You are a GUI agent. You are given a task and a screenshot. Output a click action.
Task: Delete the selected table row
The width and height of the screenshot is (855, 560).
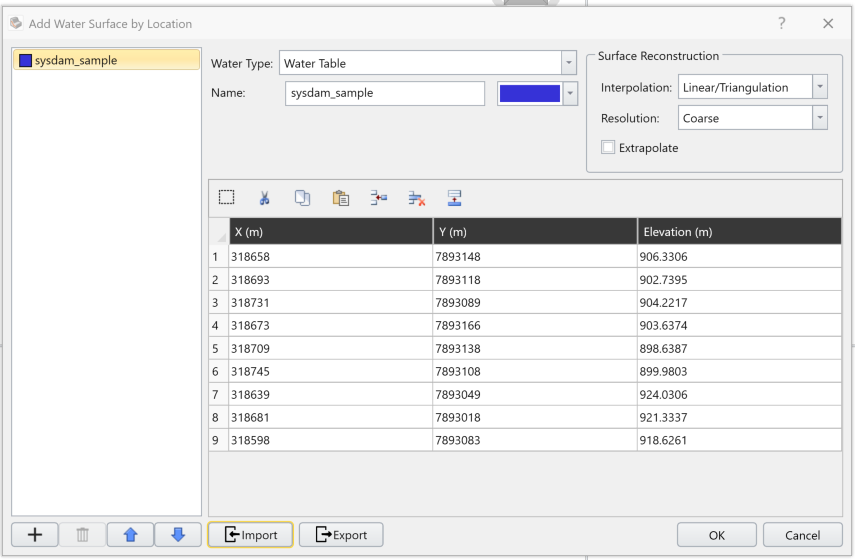tap(416, 198)
